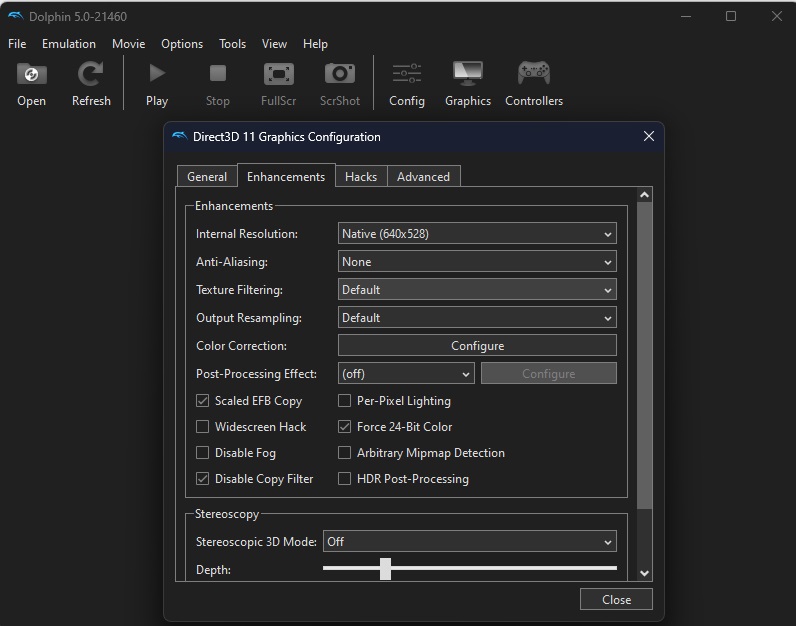Switch to the General tab

click(x=207, y=177)
